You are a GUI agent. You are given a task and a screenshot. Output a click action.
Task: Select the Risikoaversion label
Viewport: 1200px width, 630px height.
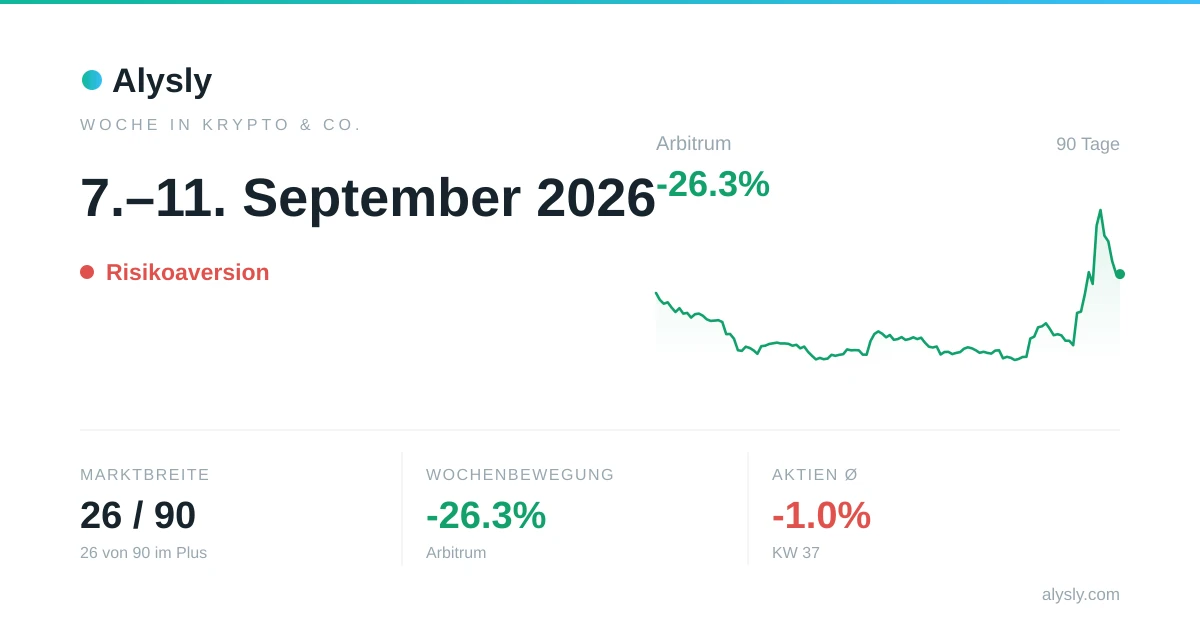[188, 272]
